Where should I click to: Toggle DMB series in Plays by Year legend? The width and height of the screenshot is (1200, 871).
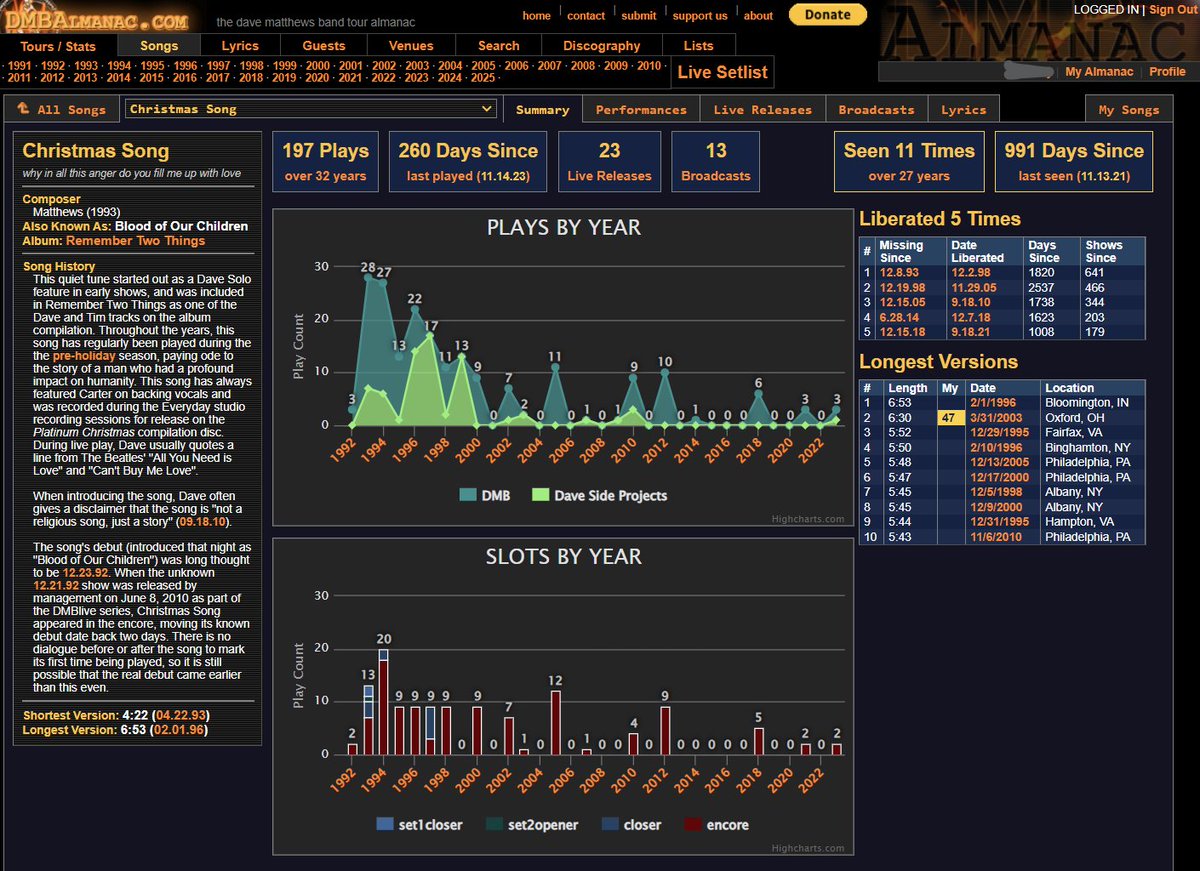485,495
